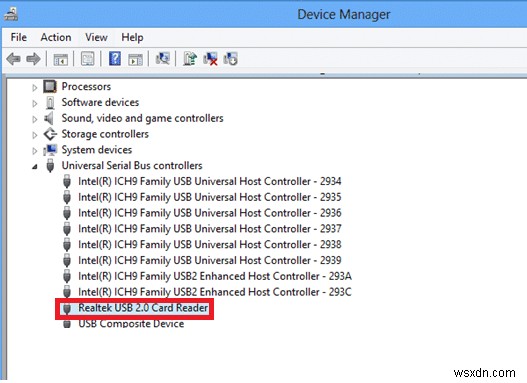Click the Software devices icon
Screen dimensions: 527x383
click(50, 102)
